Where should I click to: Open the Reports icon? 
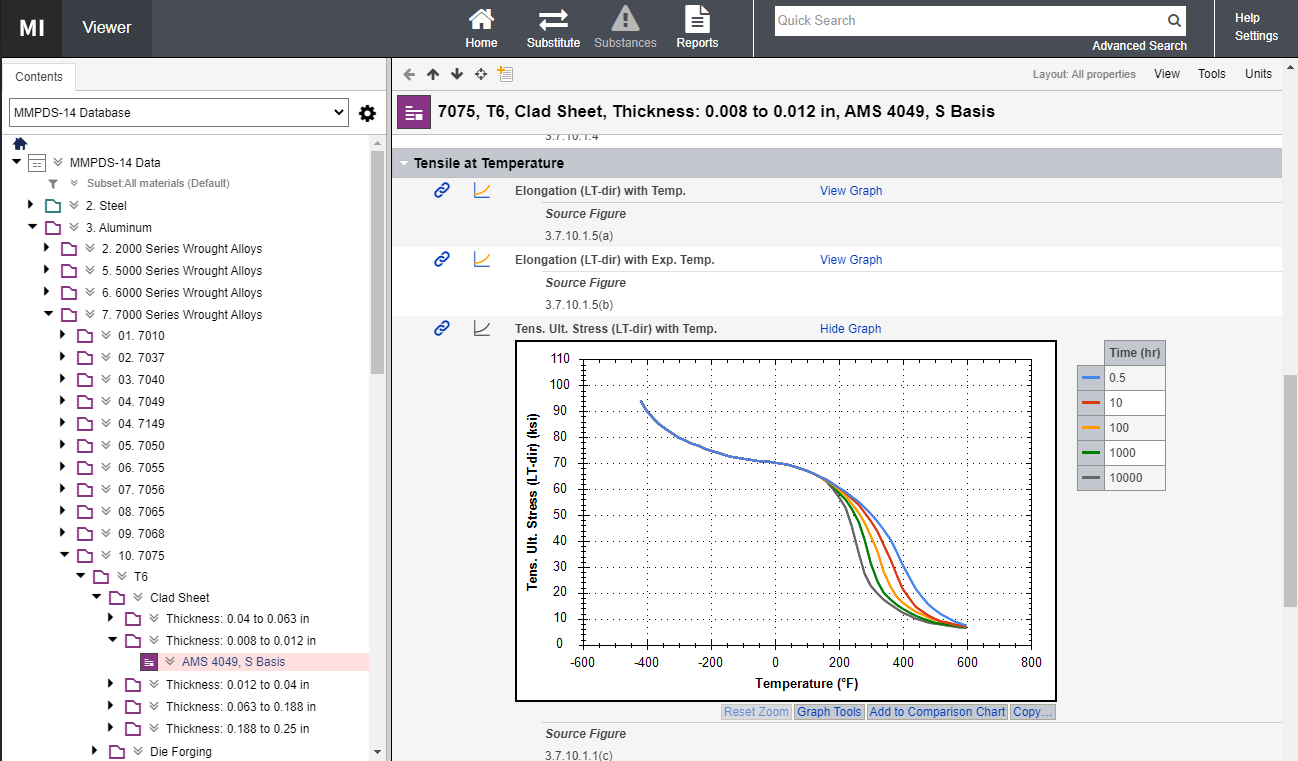[697, 19]
